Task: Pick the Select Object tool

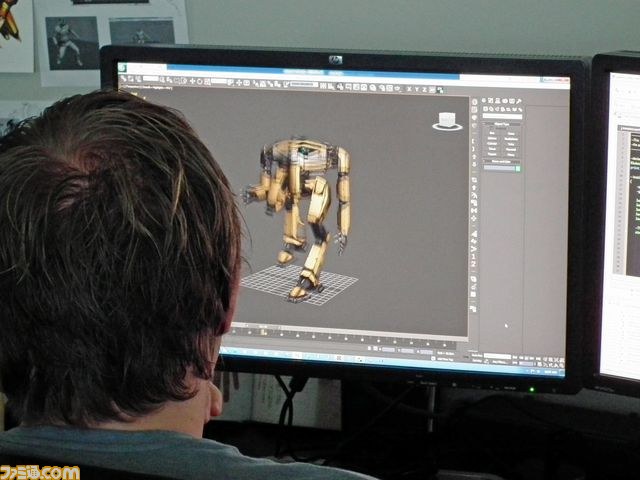Action: click(162, 80)
